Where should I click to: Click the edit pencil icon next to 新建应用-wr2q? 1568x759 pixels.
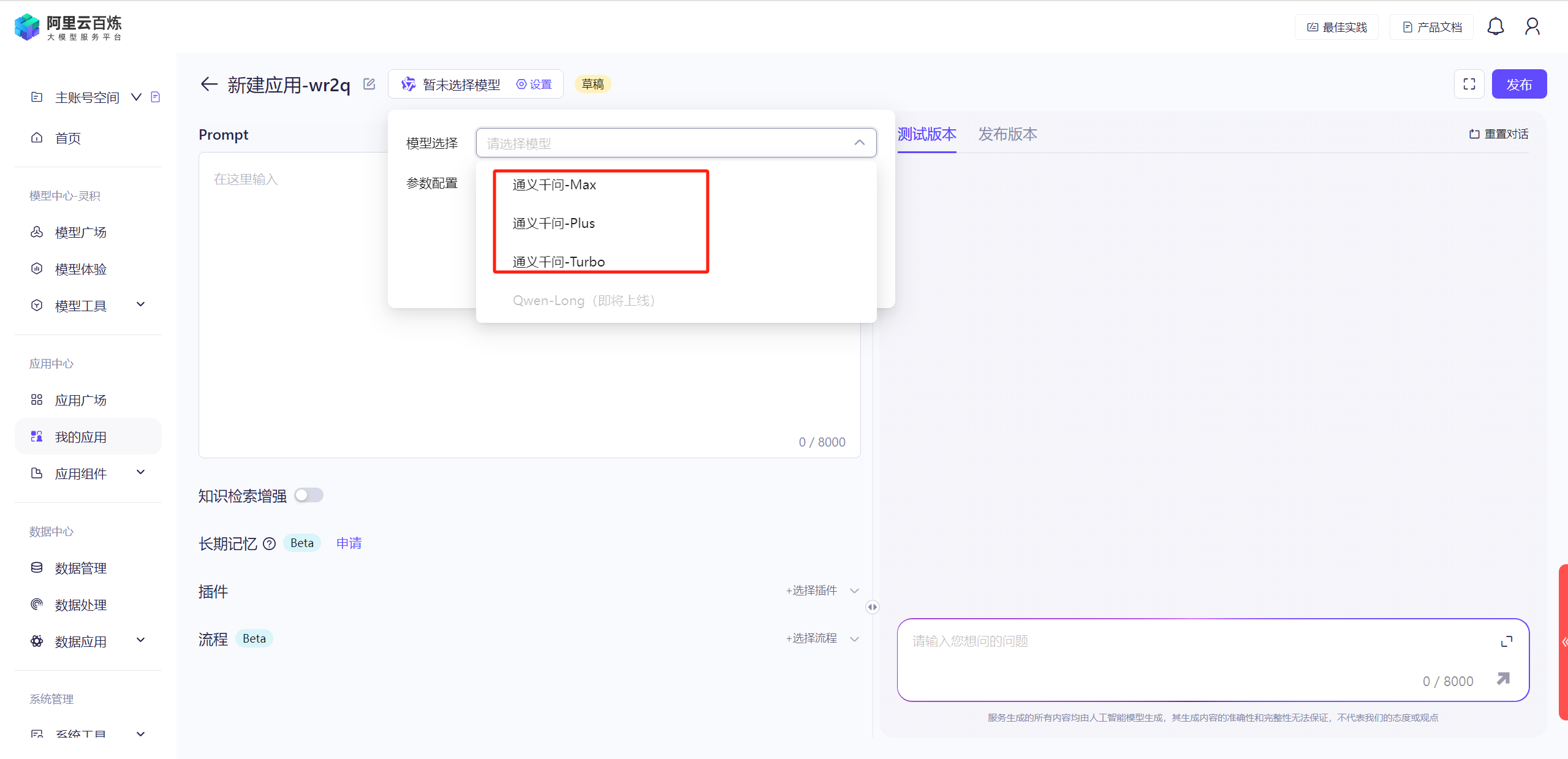[369, 84]
